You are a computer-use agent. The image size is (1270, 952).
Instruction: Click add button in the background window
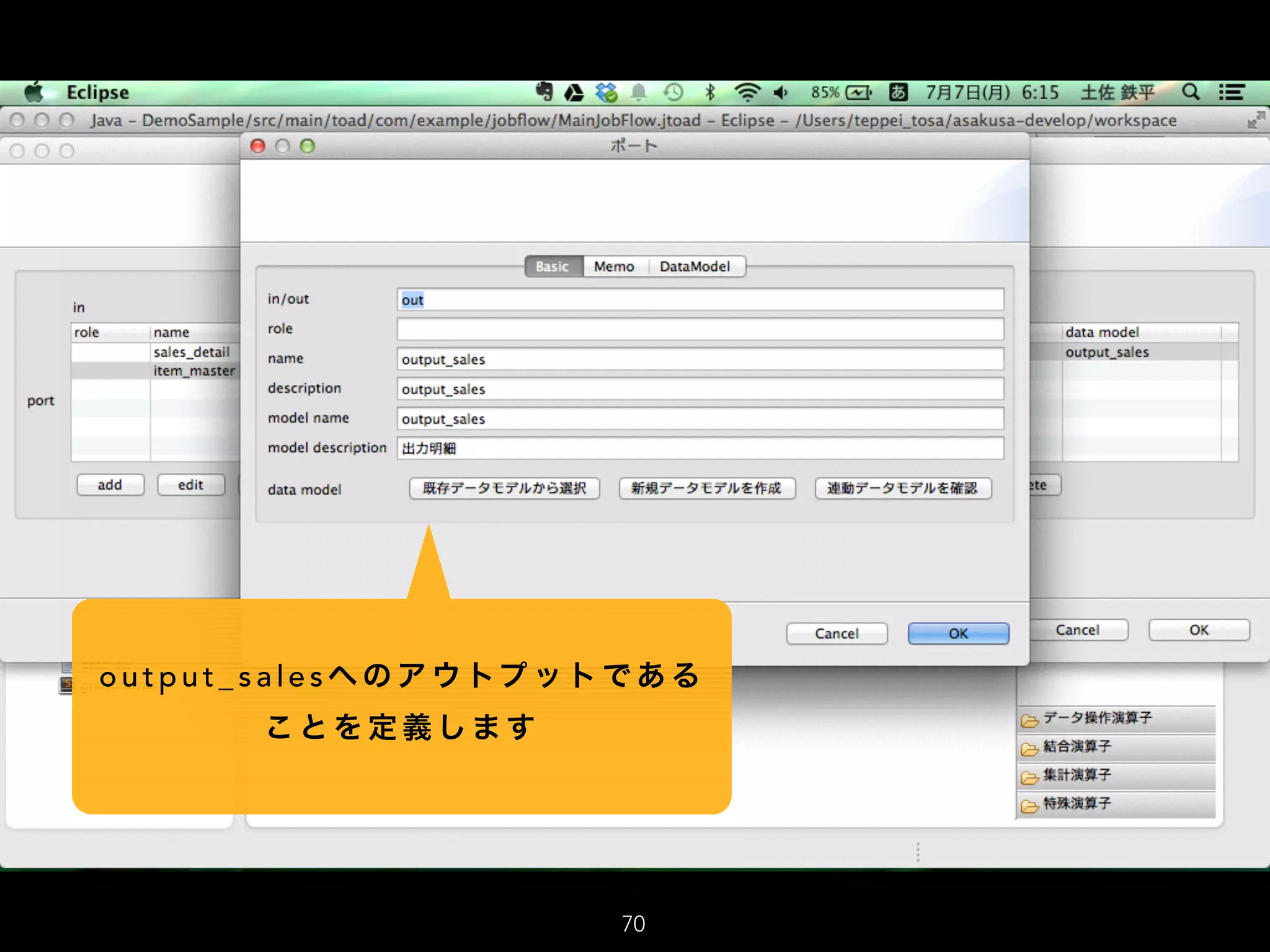click(110, 485)
